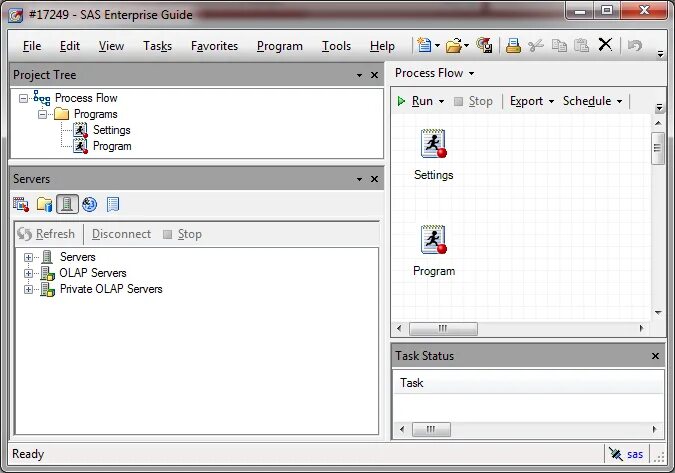Click the folder with database icon
The width and height of the screenshot is (675, 473).
44,204
